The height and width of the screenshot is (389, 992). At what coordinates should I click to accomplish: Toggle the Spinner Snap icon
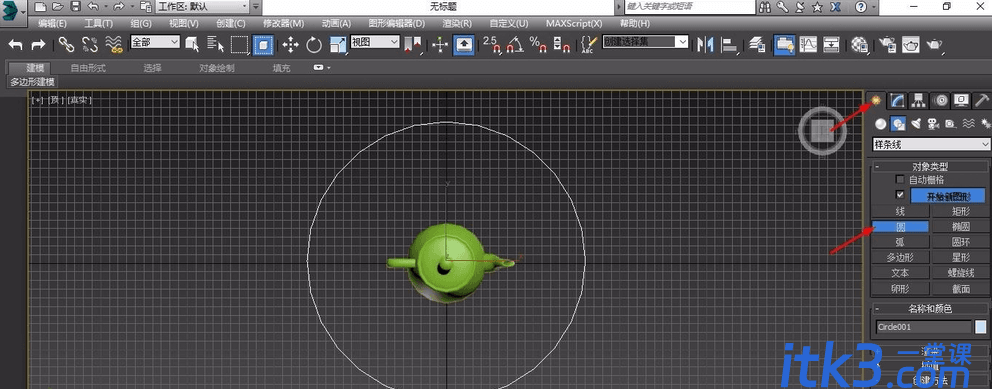pos(561,44)
